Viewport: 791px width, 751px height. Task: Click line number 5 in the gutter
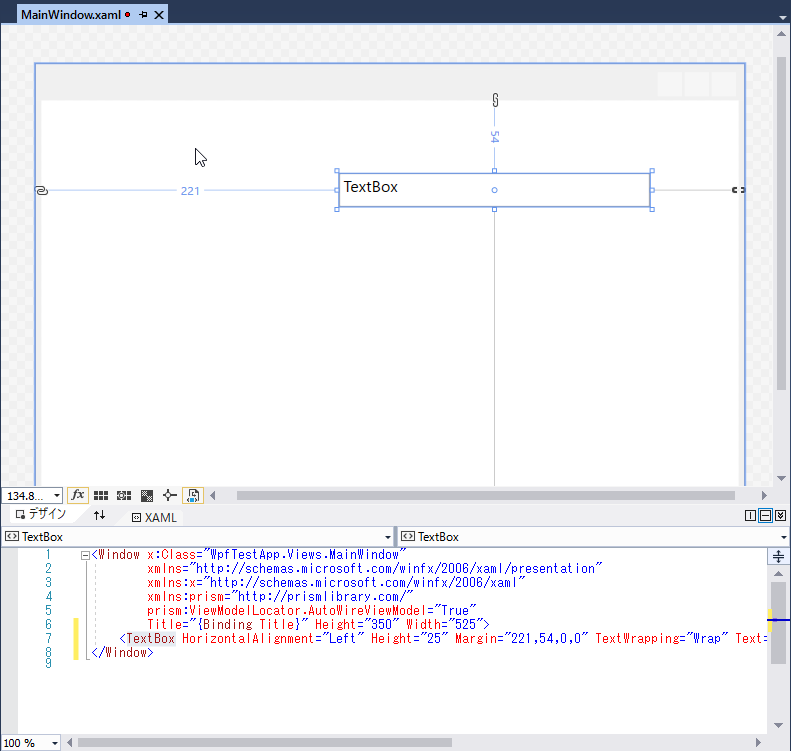pos(48,611)
